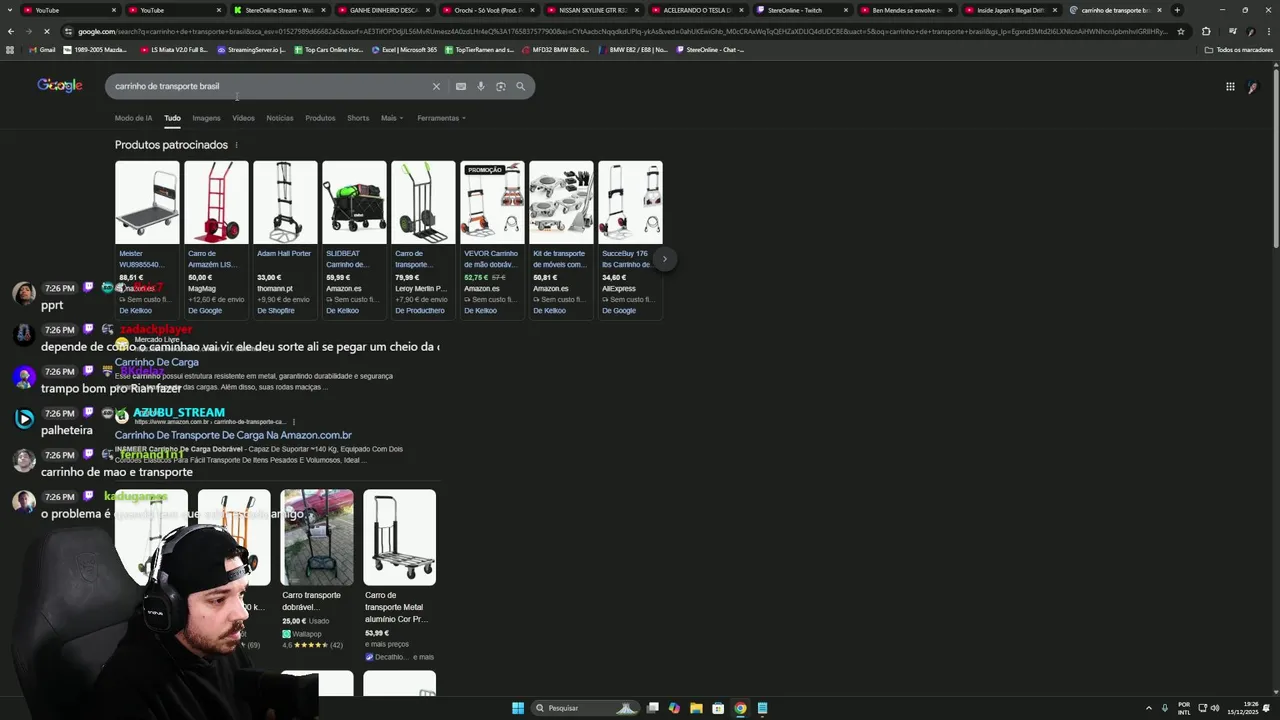The height and width of the screenshot is (720, 1280).
Task: Expand the Mais dropdown
Action: (x=392, y=118)
